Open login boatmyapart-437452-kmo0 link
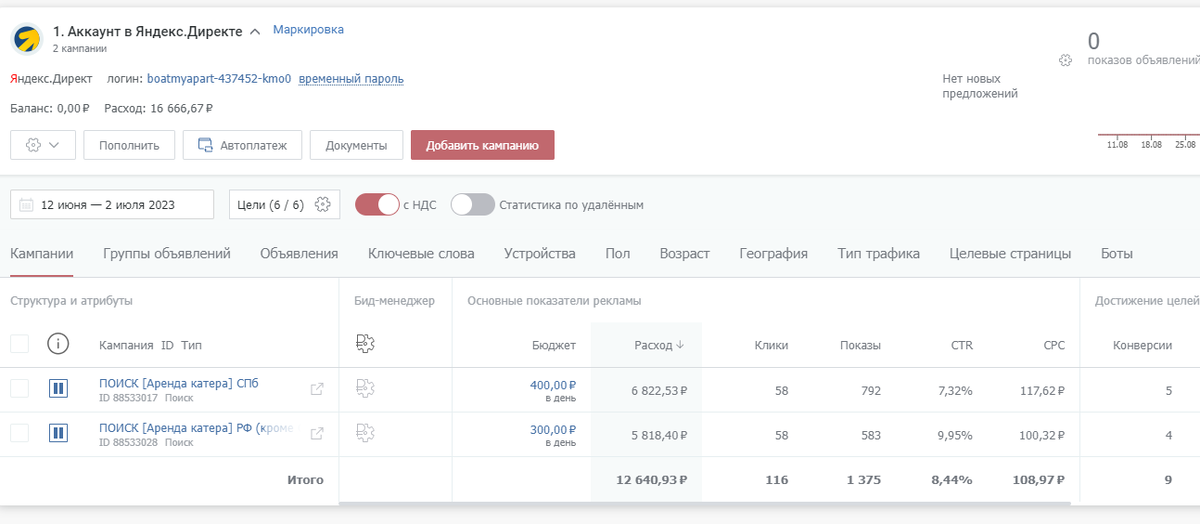Viewport: 1200px width, 524px height. (x=219, y=79)
